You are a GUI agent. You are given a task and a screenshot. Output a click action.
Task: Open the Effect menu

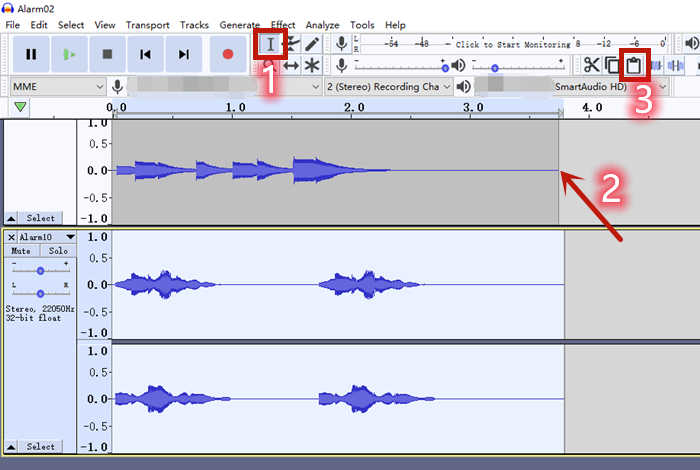click(x=283, y=25)
